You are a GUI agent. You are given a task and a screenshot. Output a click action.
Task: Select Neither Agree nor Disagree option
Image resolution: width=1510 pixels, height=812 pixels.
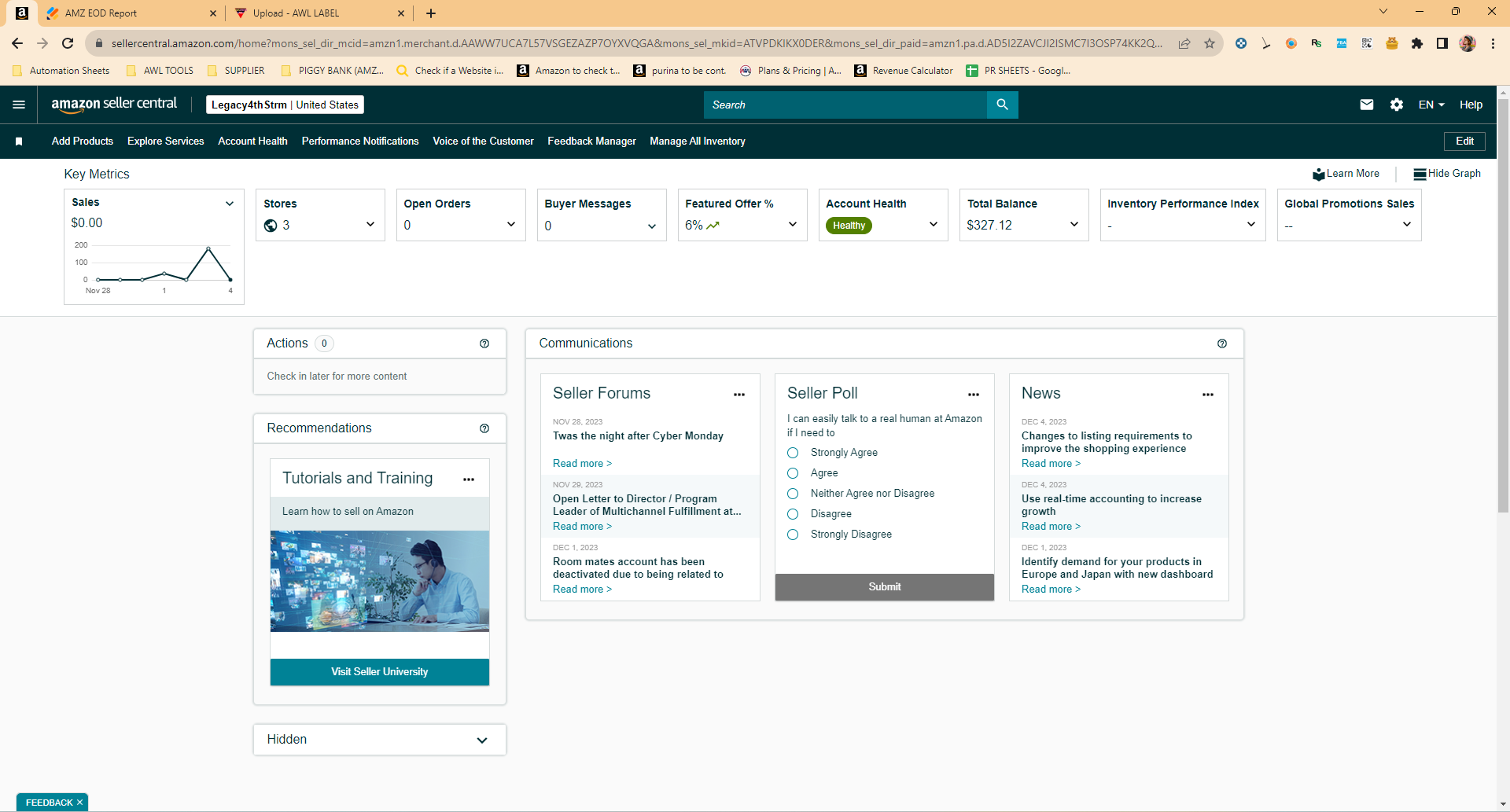[x=793, y=494]
